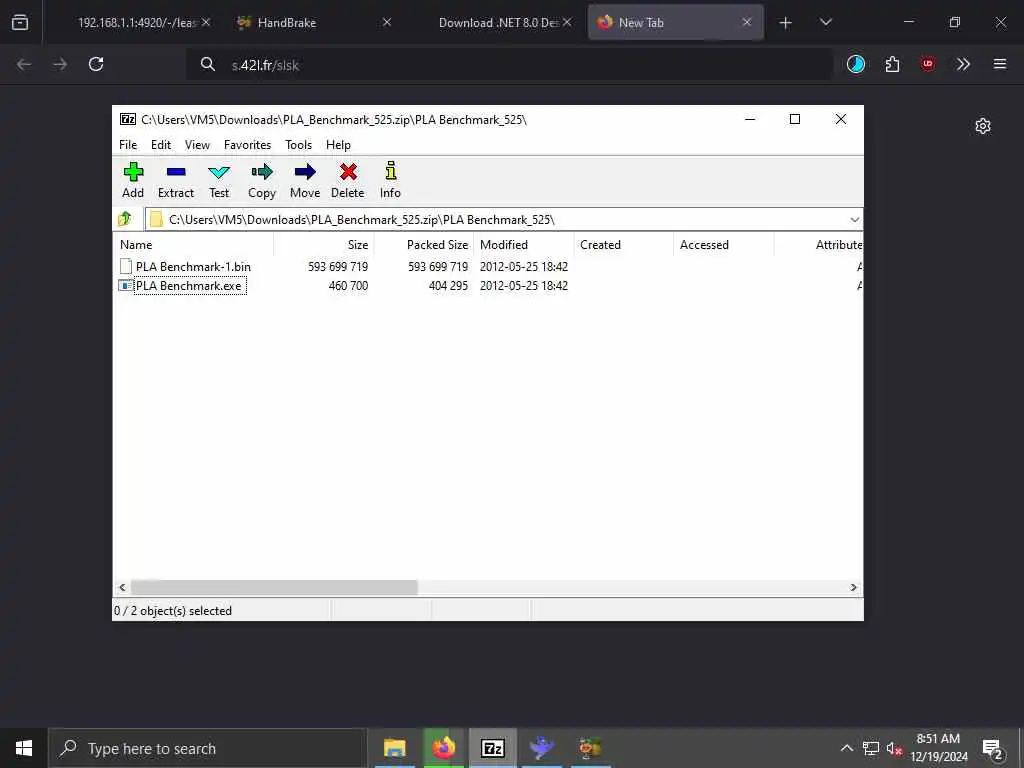Viewport: 1024px width, 768px height.
Task: Open the View menu
Action: click(x=197, y=145)
